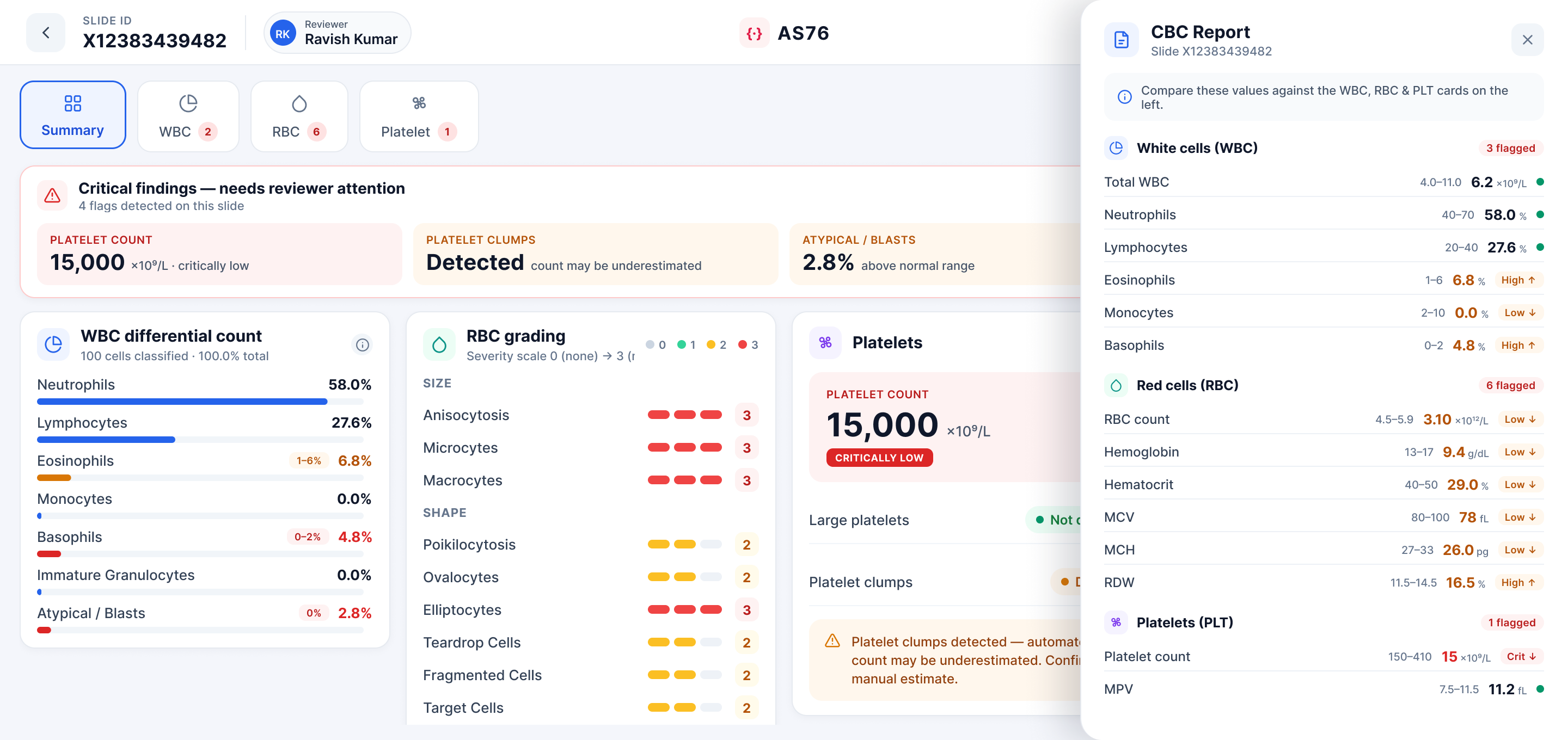Click the info icon on WBC differential card
This screenshot has height=740, width=1568.
click(362, 345)
